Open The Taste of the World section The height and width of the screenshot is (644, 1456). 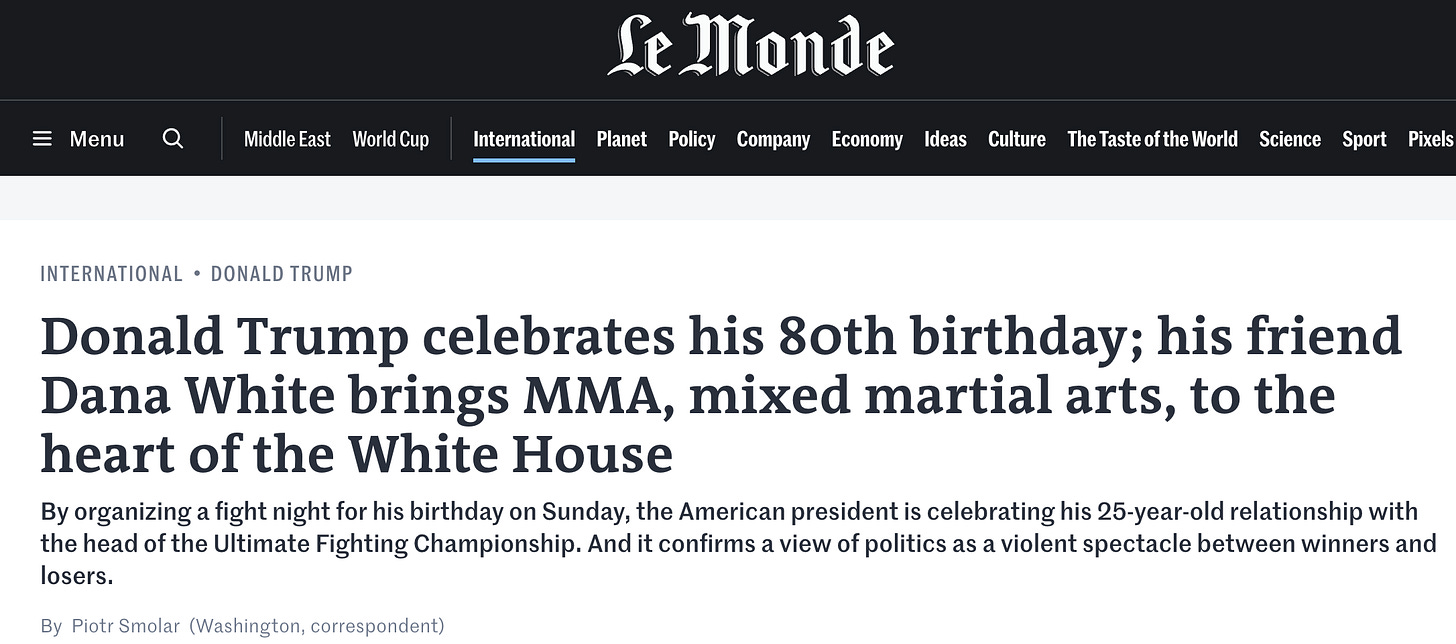click(1152, 139)
